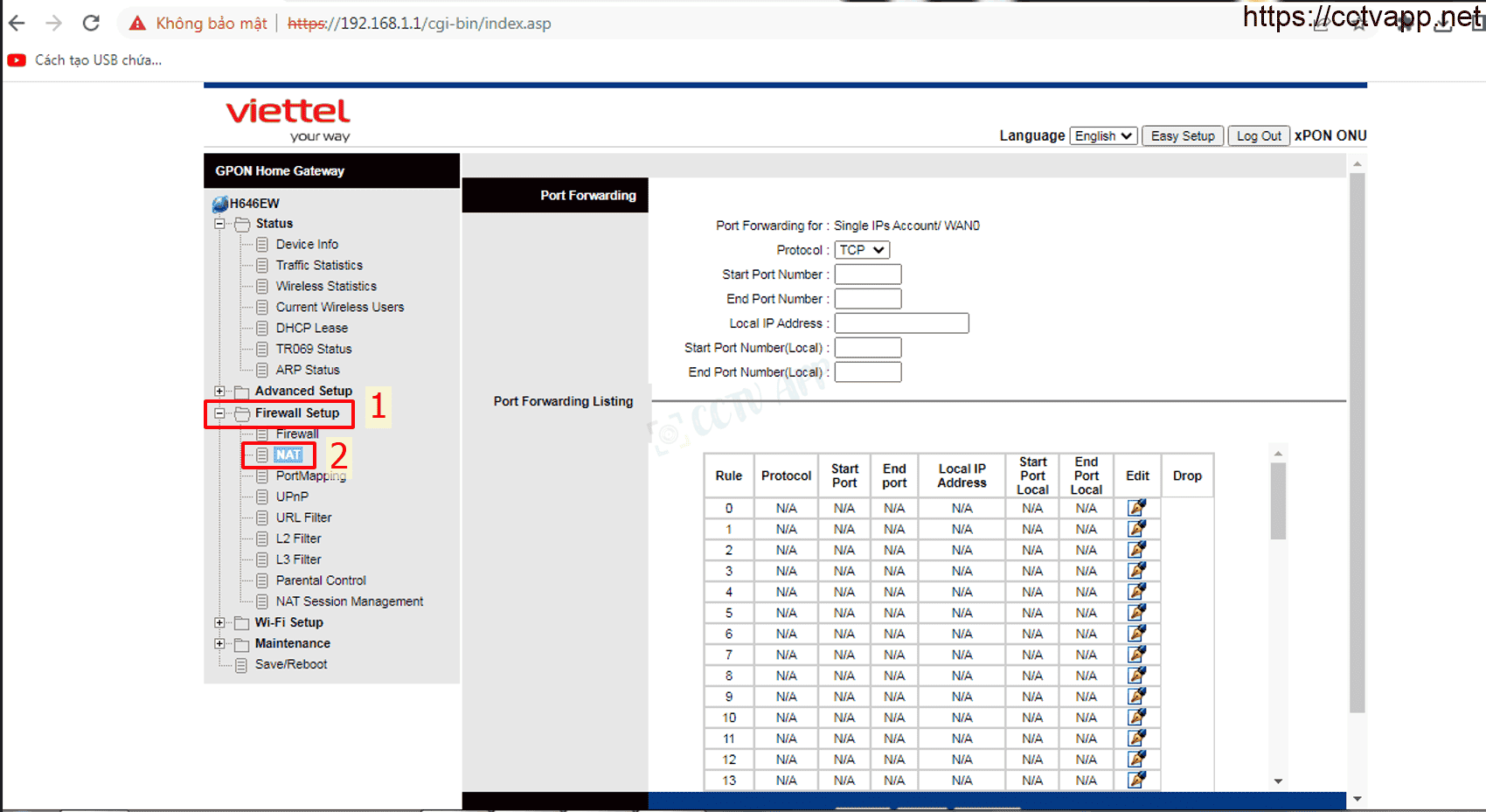This screenshot has width=1486, height=812.
Task: Click the not-secure warning icon
Action: pos(137,24)
